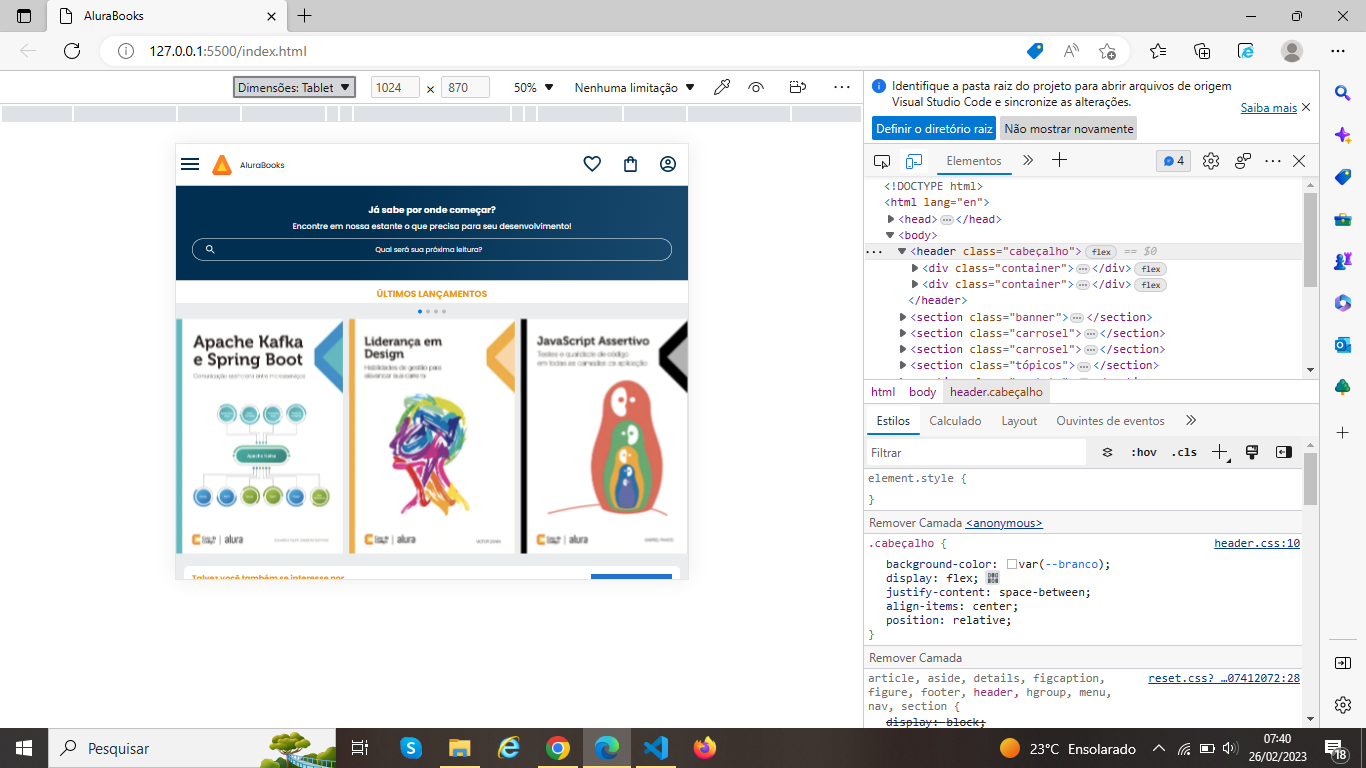Viewport: 1366px width, 768px height.
Task: Select the Apache Kafka e Spring Boot cover
Action: tap(260, 436)
